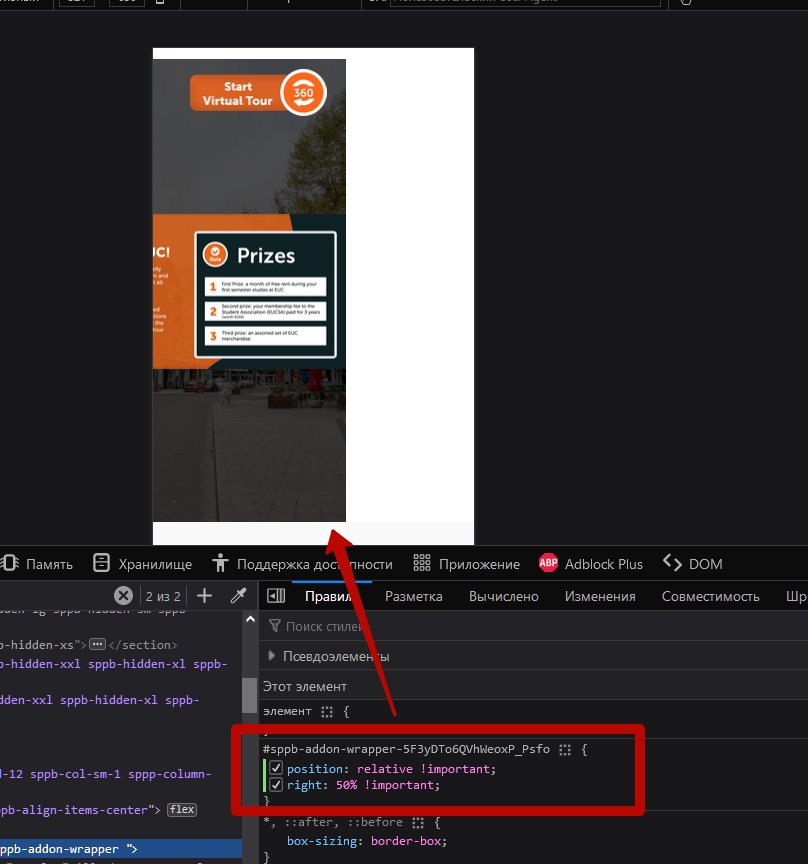Expand the Псевдоэлементы section
The width and height of the screenshot is (808, 864).
[x=272, y=656]
